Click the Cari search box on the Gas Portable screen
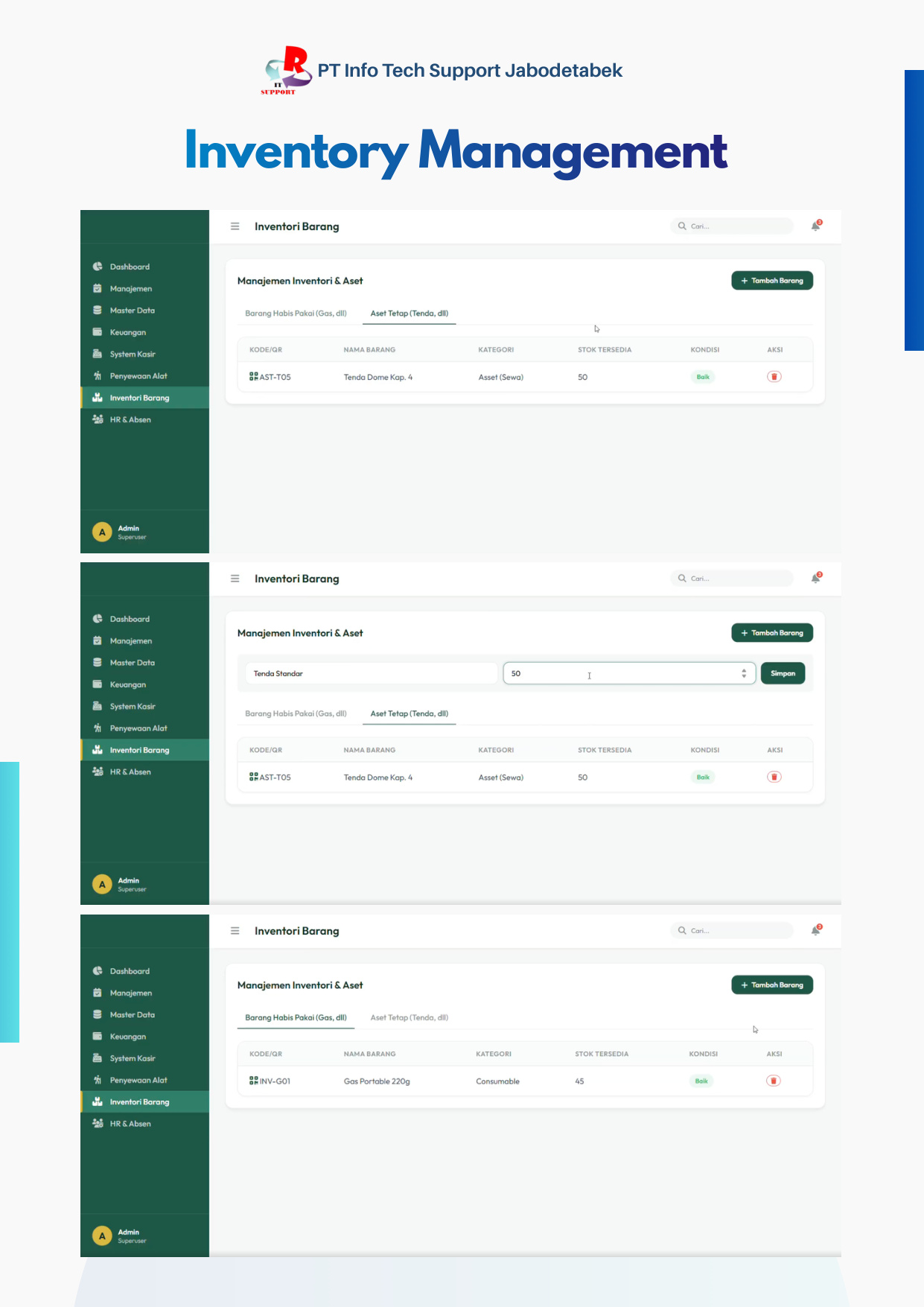 732,930
